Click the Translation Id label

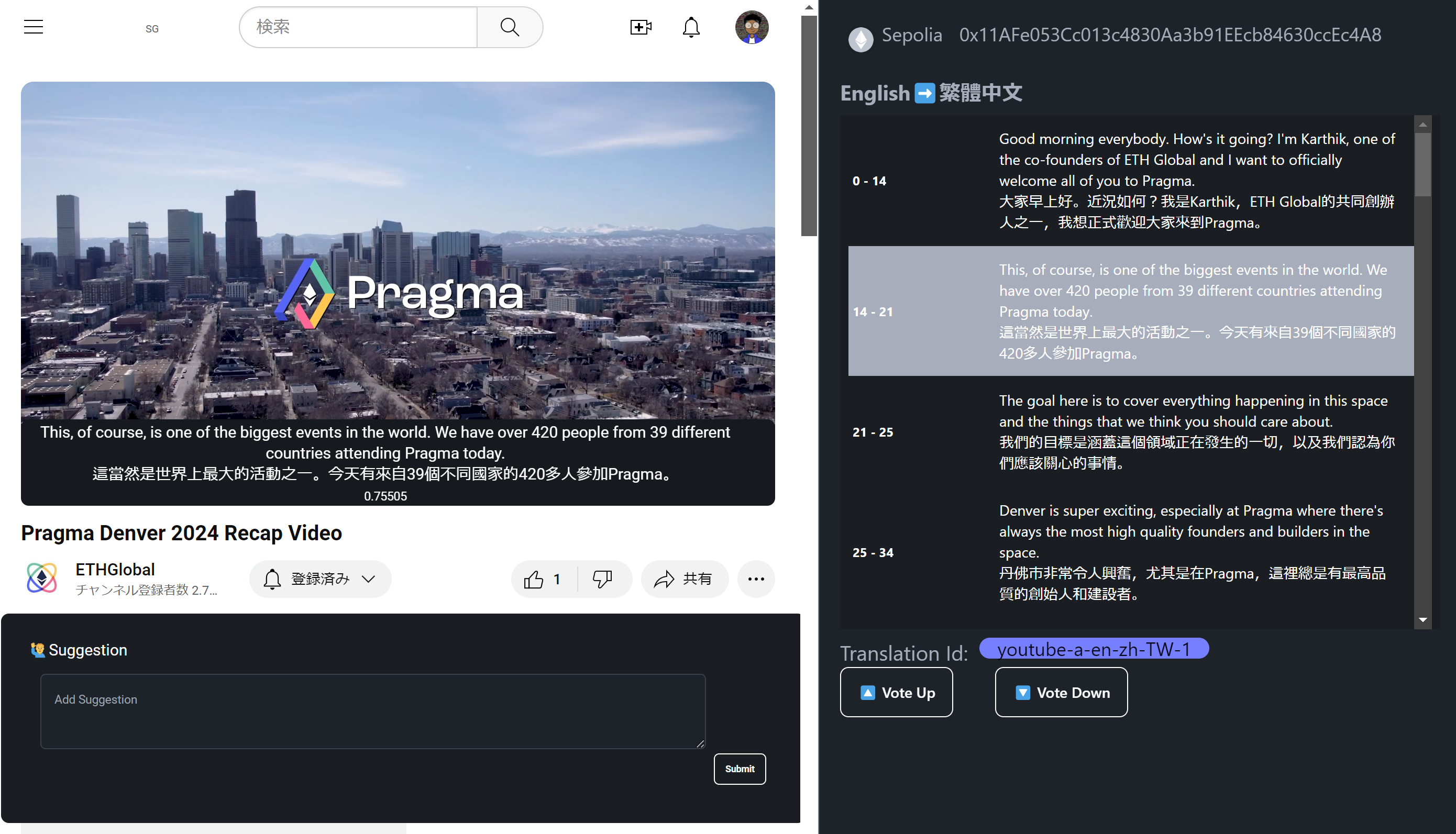point(903,653)
